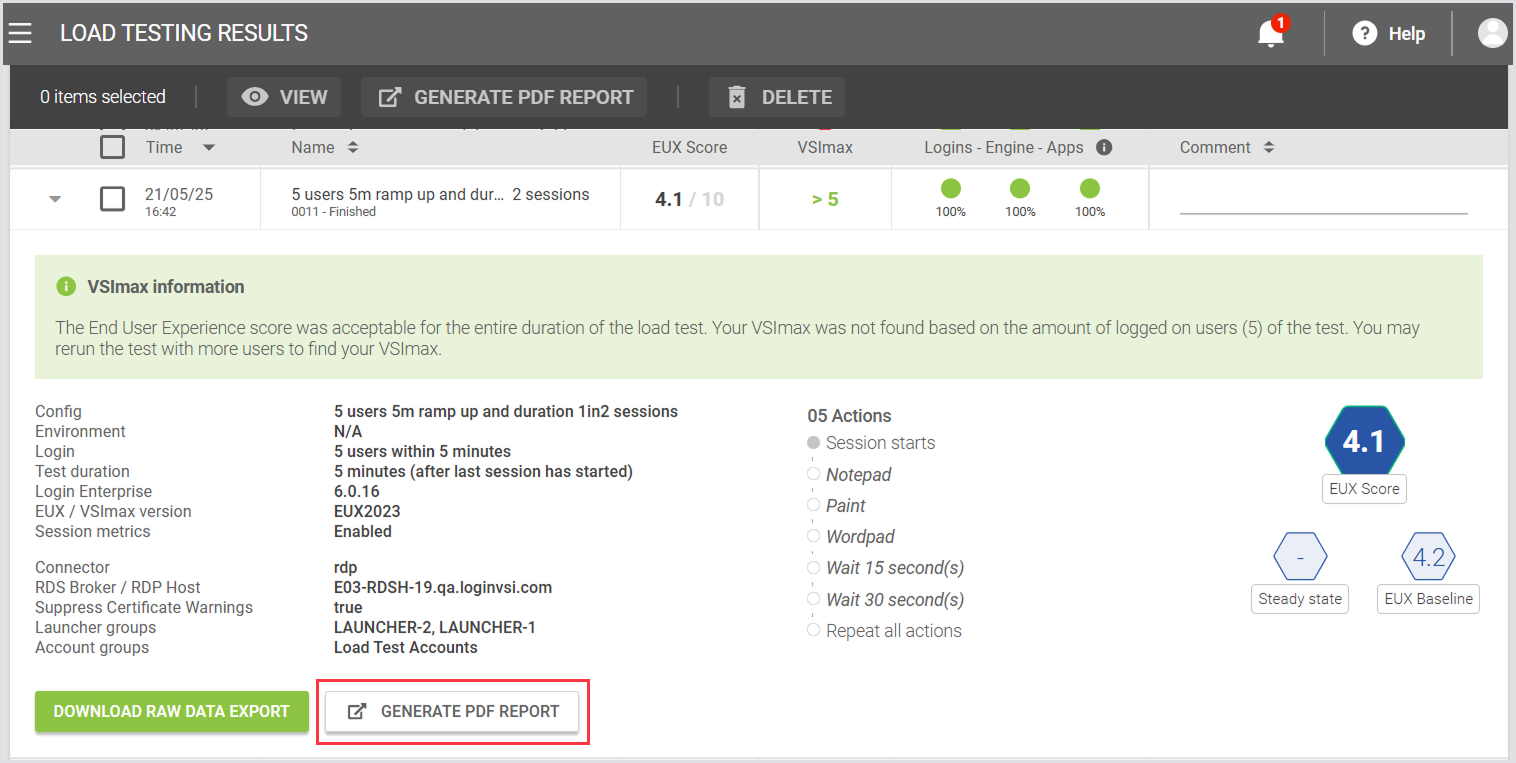Click the blue EUX Score hexagon
Screen dimensions: 1516x763
pos(1364,441)
